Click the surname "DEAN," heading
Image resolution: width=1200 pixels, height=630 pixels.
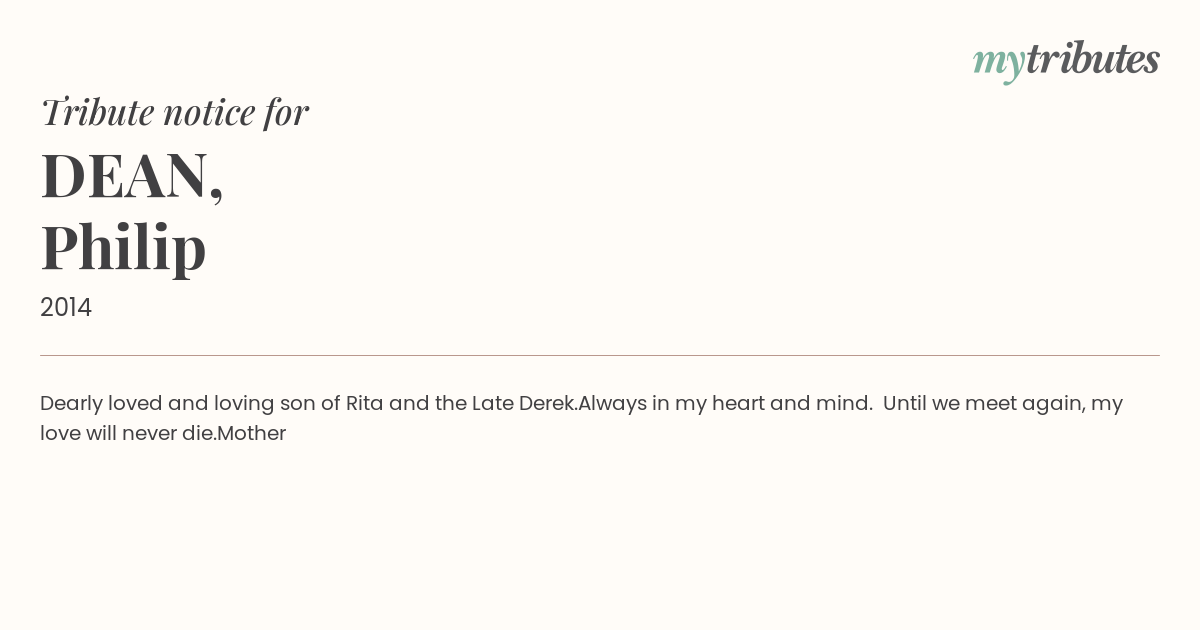point(132,177)
